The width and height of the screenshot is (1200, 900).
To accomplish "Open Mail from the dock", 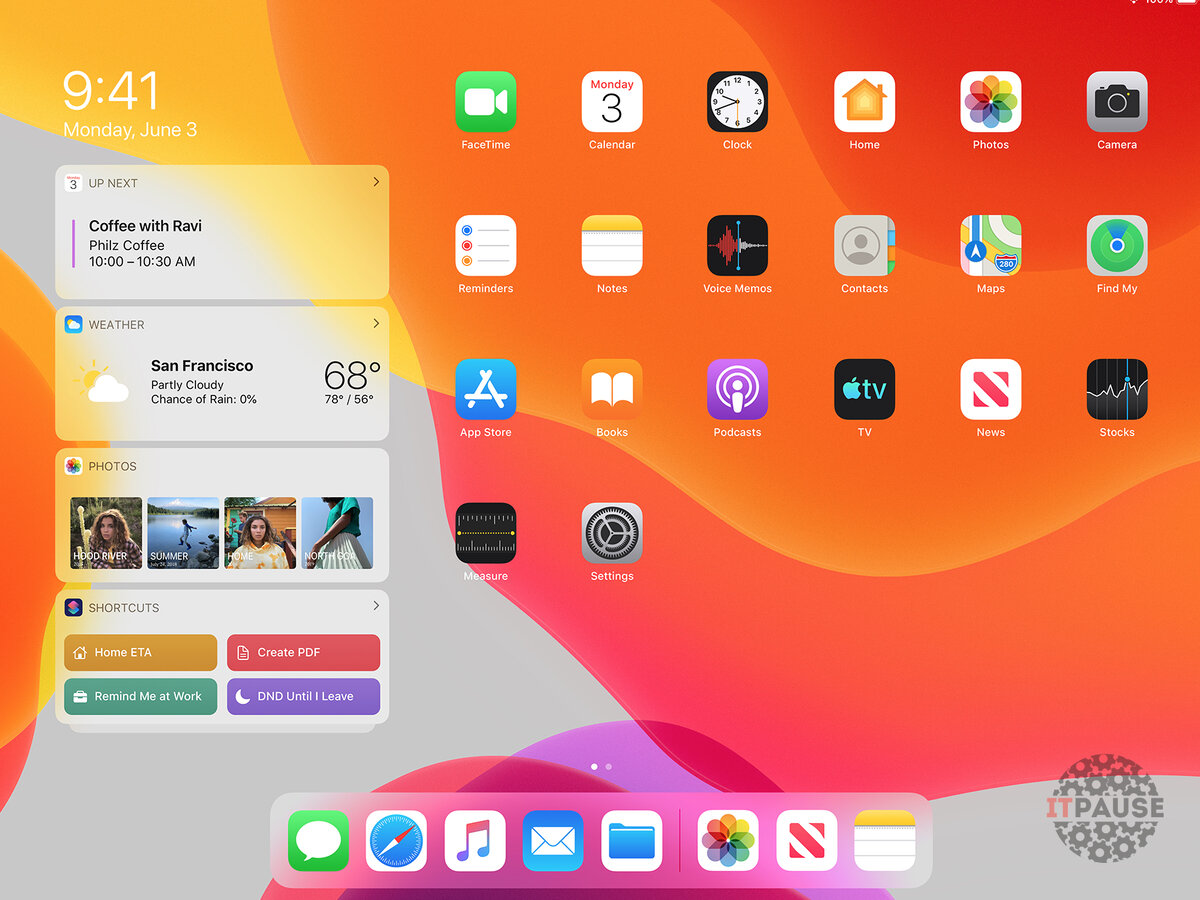I will (x=553, y=841).
